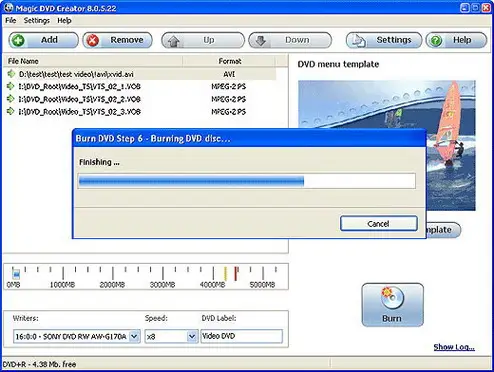Image resolution: width=494 pixels, height=372 pixels.
Task: Minimize the Magic DVD Creator window
Action: [x=465, y=7]
